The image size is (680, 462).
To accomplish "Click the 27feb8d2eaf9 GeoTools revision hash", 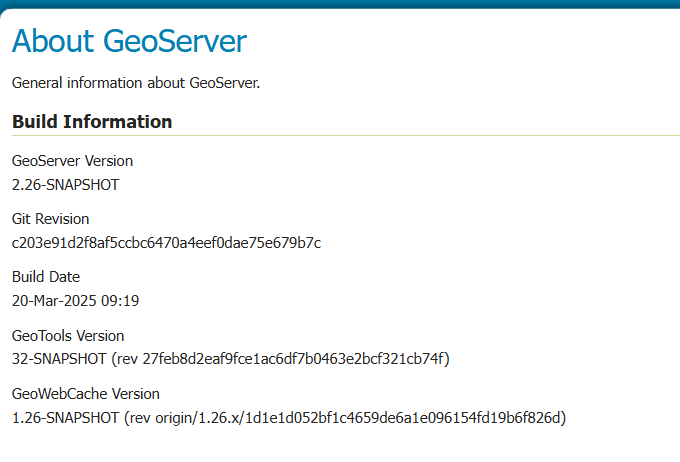I will (x=294, y=359).
